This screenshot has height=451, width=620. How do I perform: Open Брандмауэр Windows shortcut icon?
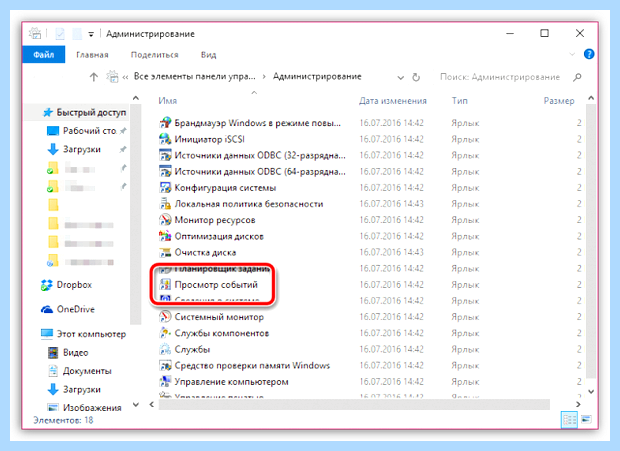pyautogui.click(x=165, y=123)
